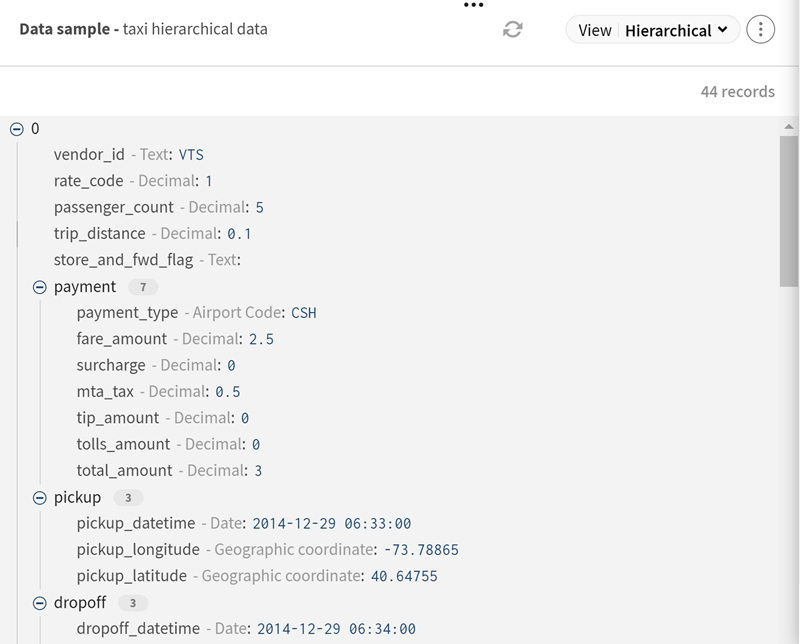Select the payment_type field
This screenshot has height=644, width=800.
pyautogui.click(x=127, y=313)
